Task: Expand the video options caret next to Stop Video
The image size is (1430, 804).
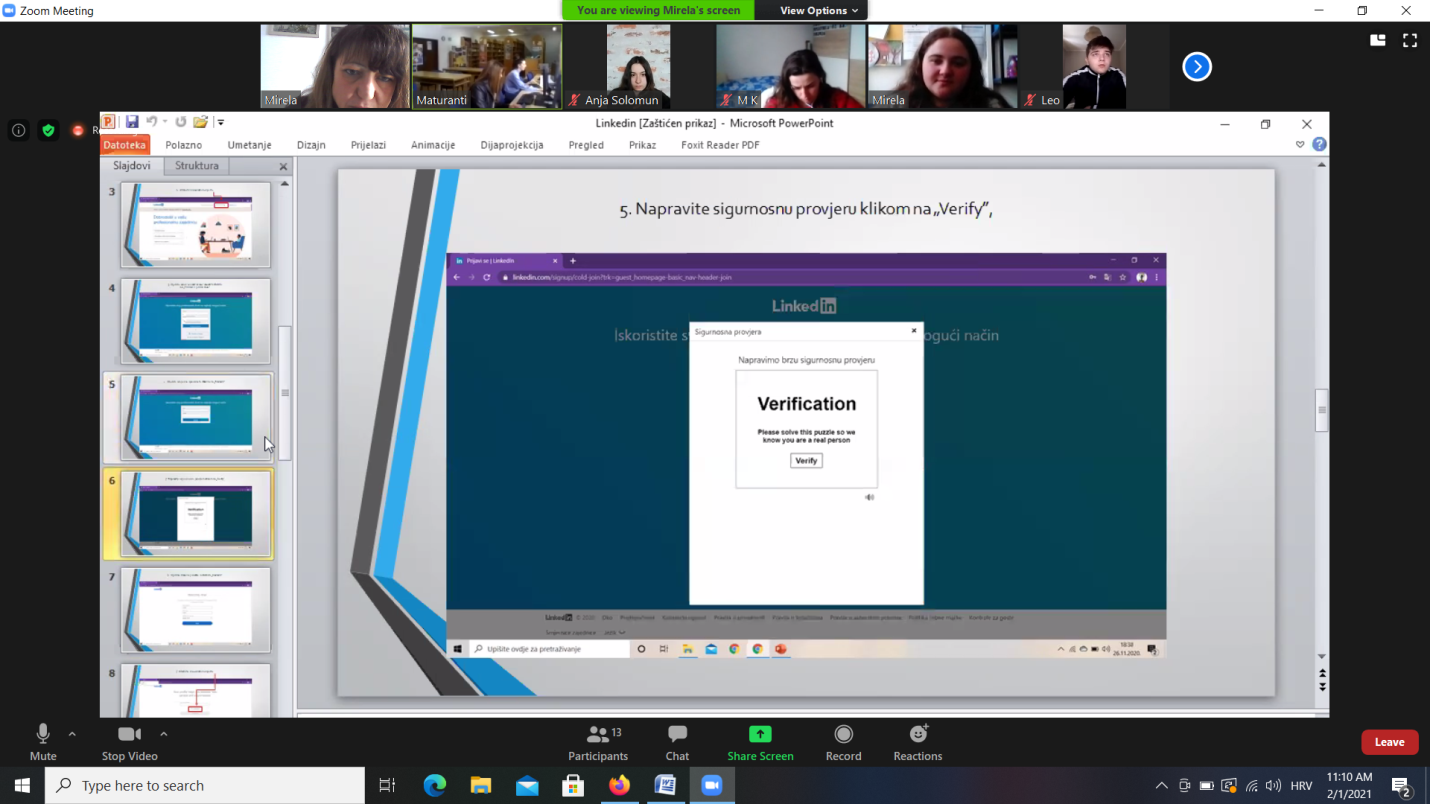Action: coord(164,734)
